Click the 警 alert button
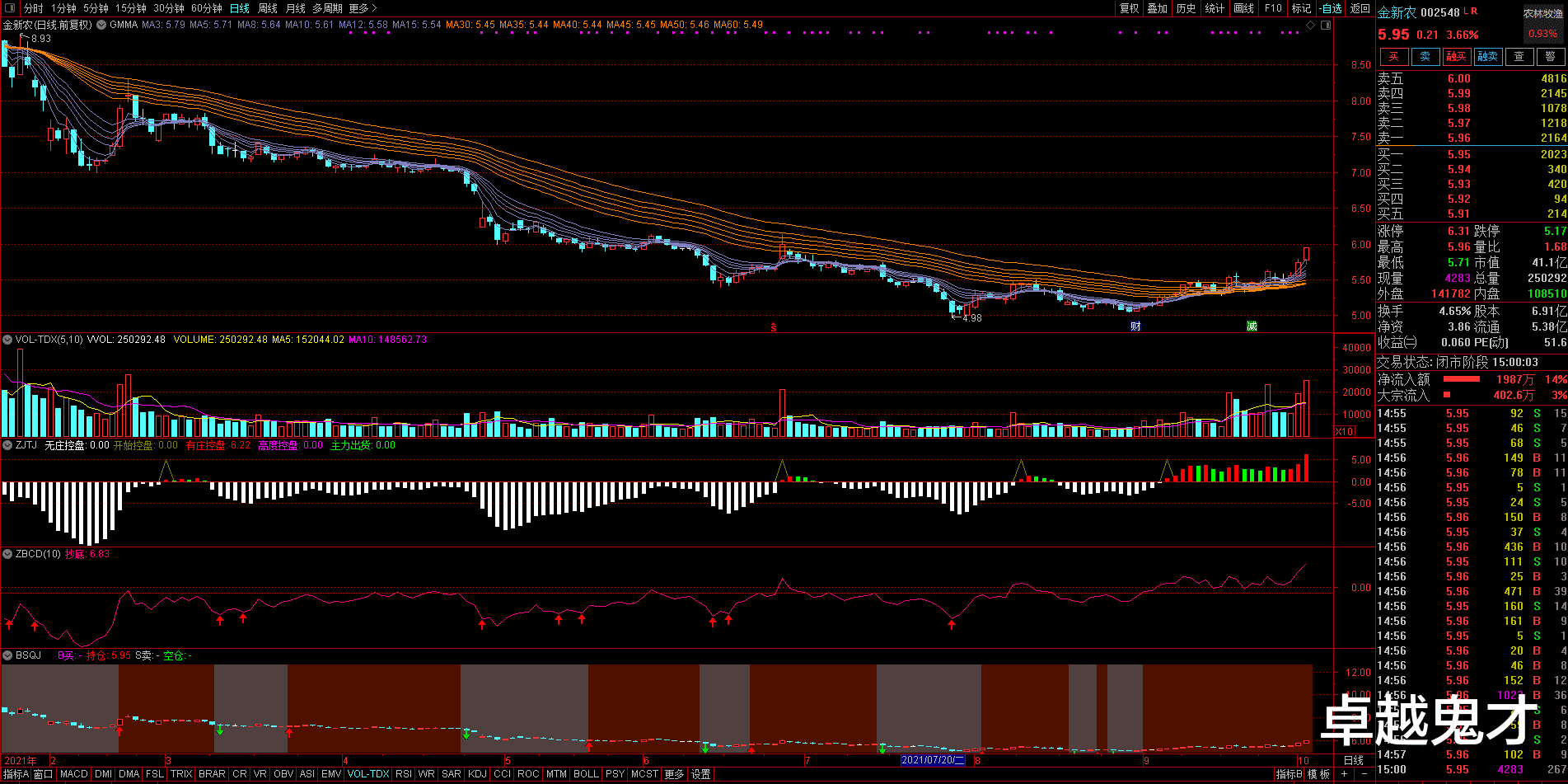The image size is (1568, 784). pyautogui.click(x=1550, y=56)
